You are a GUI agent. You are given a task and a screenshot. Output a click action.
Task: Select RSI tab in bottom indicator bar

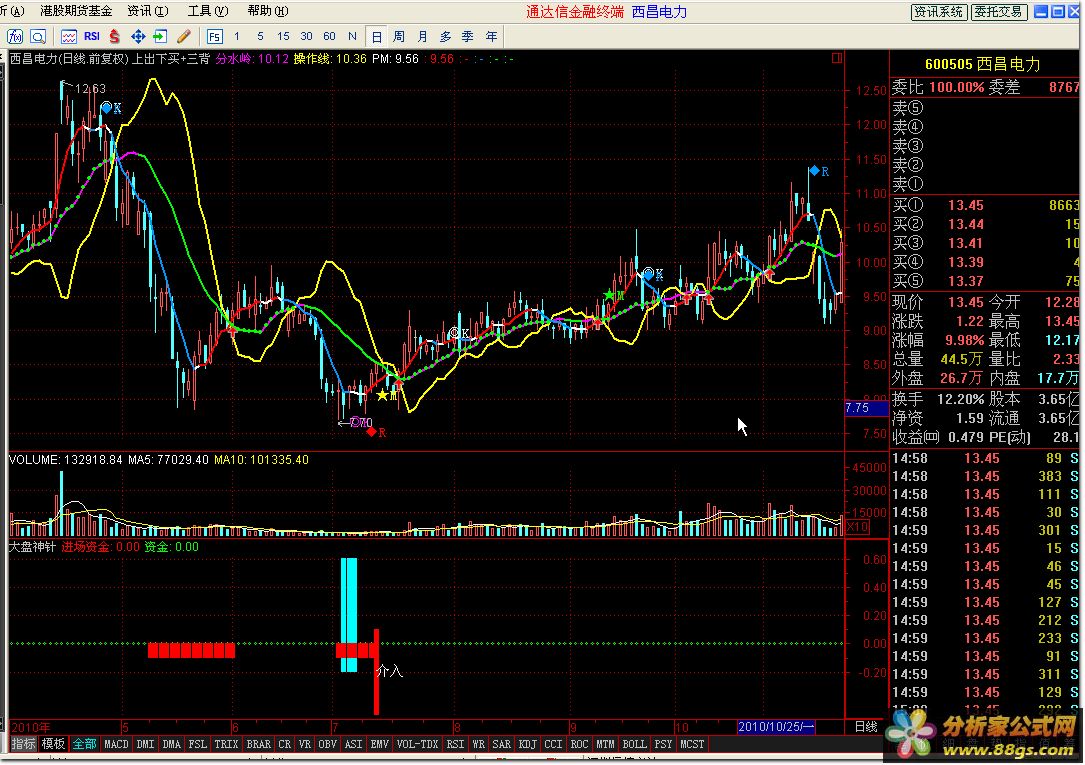[455, 744]
